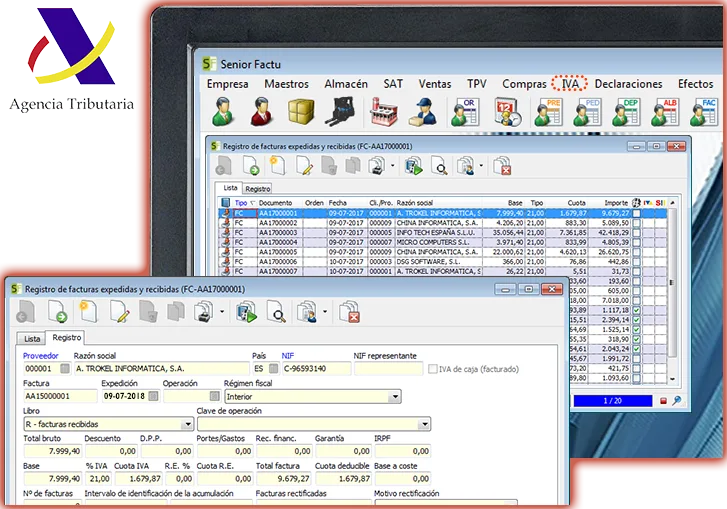This screenshot has width=727, height=509.
Task: Go to next record in front window
Action: click(x=57, y=312)
